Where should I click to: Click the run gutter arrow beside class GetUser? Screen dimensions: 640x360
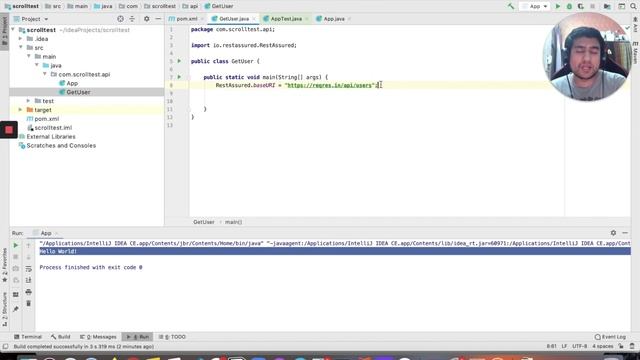point(179,61)
